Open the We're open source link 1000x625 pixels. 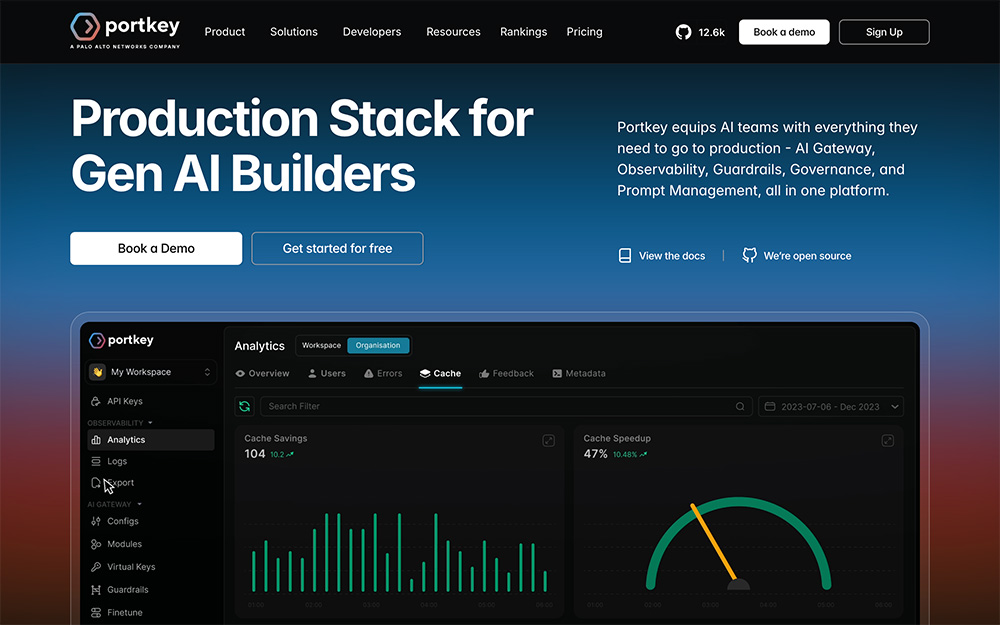click(x=797, y=256)
